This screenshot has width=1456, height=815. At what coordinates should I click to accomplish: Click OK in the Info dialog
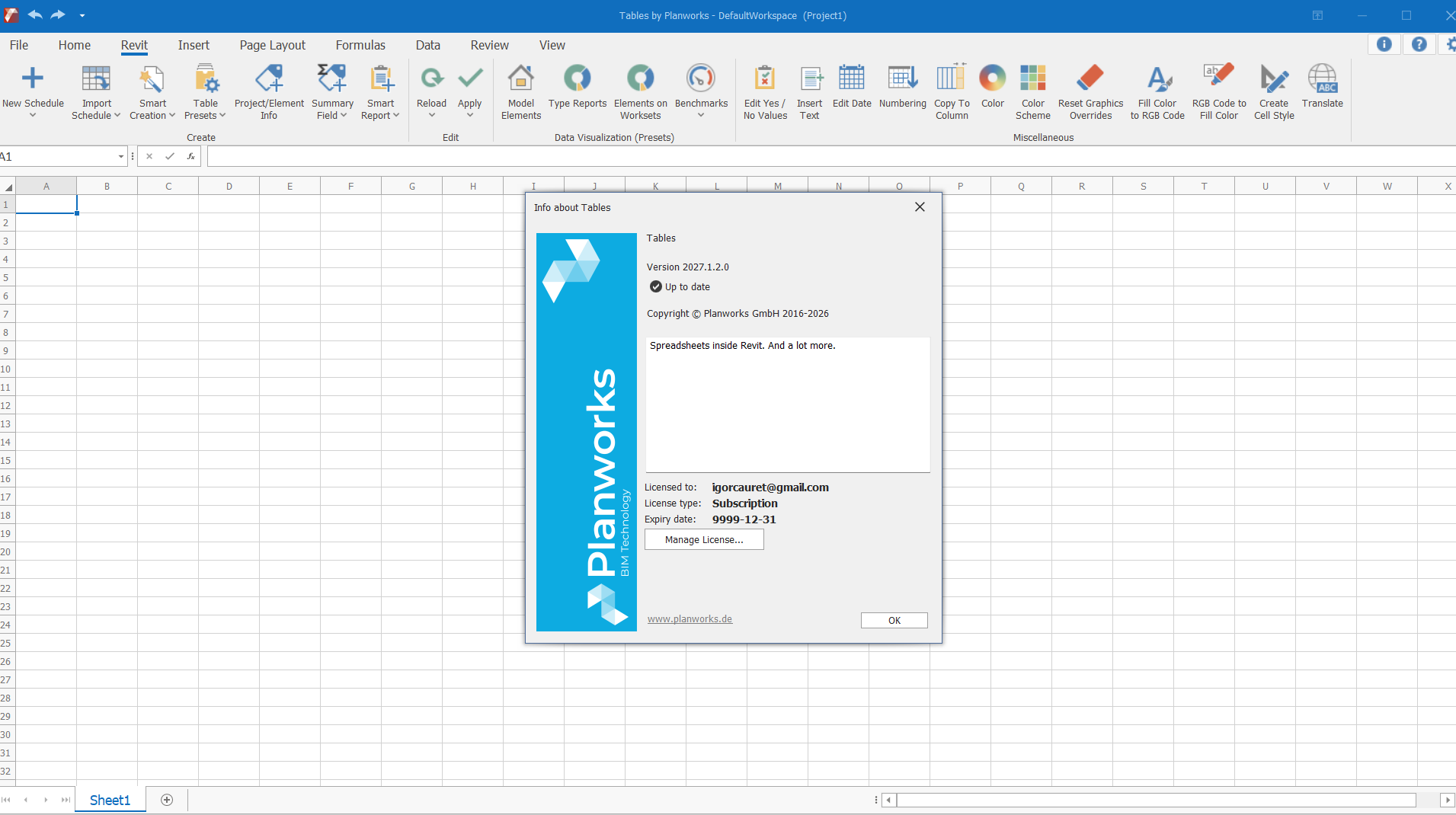tap(894, 620)
